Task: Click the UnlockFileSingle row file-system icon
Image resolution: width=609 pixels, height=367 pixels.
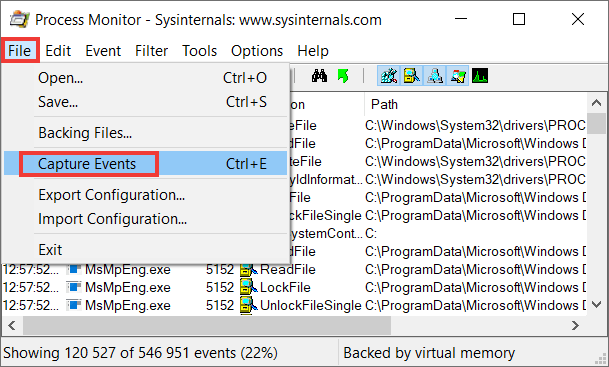Action: point(249,305)
